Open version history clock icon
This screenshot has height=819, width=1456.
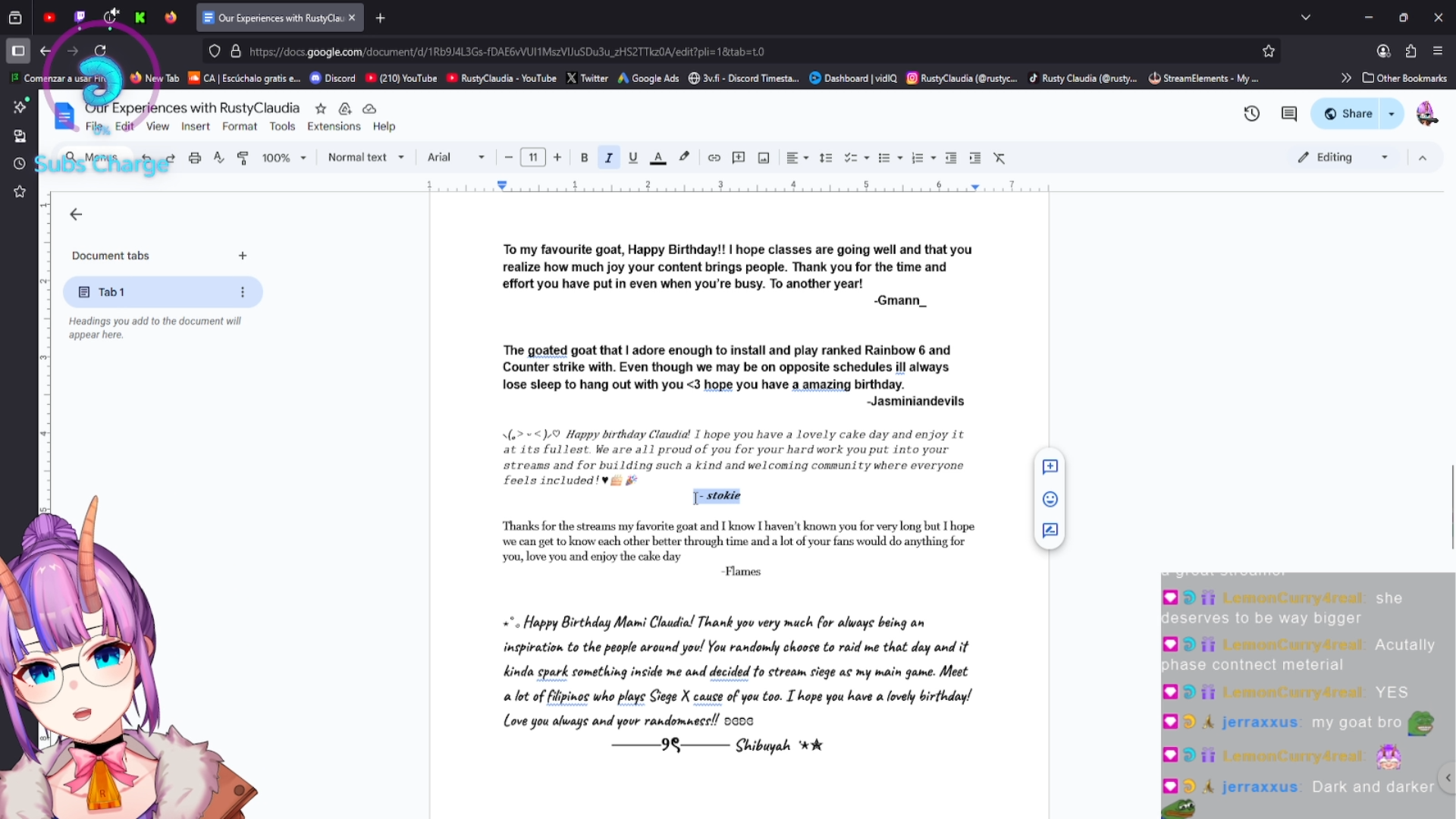[x=1251, y=114]
